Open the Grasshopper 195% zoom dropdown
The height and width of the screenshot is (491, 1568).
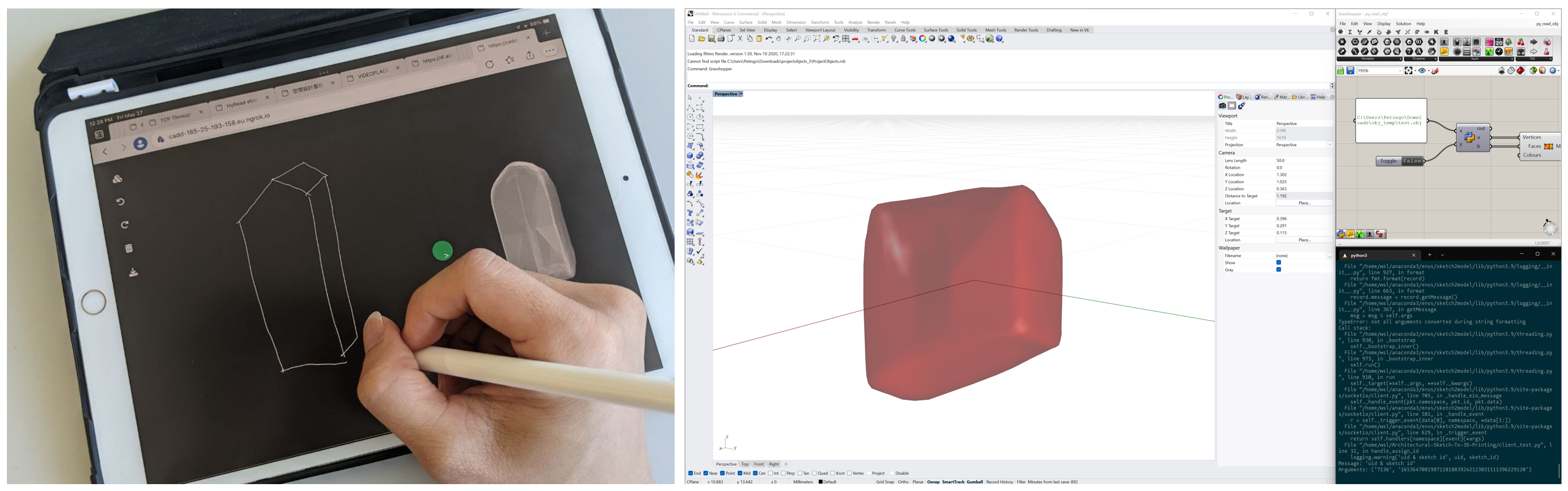coord(1401,71)
